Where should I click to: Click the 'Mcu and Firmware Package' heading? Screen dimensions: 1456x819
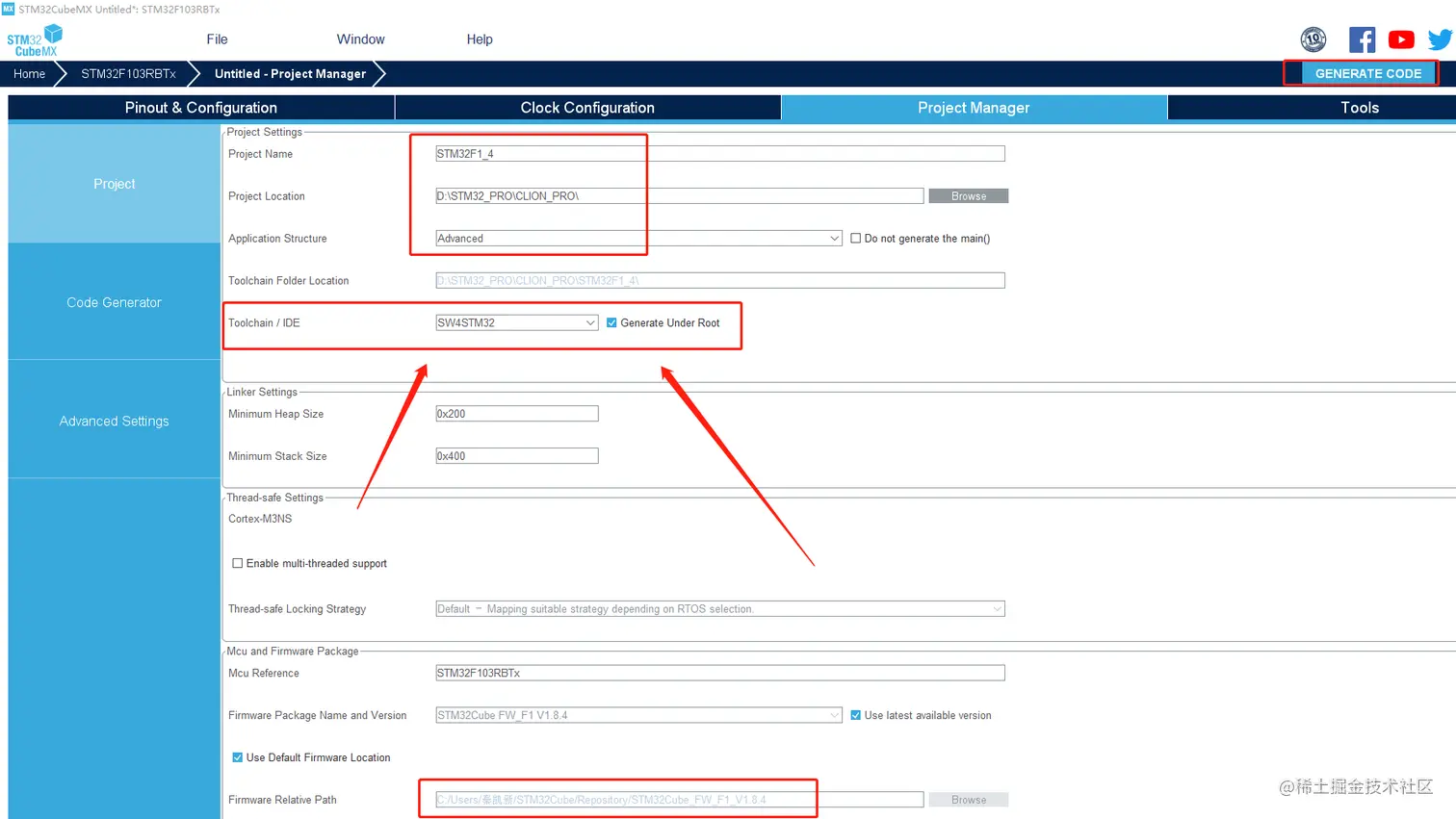point(293,652)
